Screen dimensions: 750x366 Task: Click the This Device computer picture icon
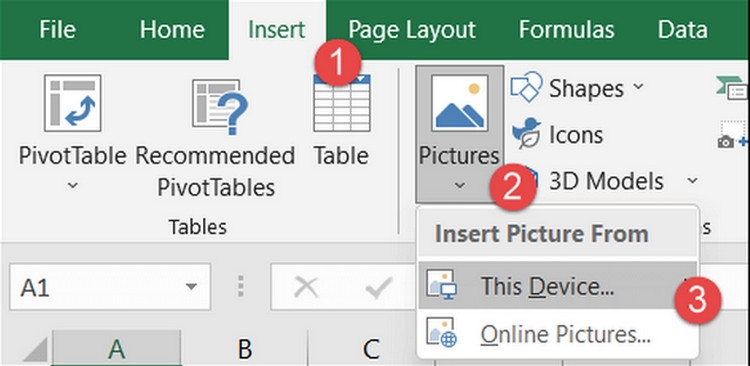click(x=442, y=286)
